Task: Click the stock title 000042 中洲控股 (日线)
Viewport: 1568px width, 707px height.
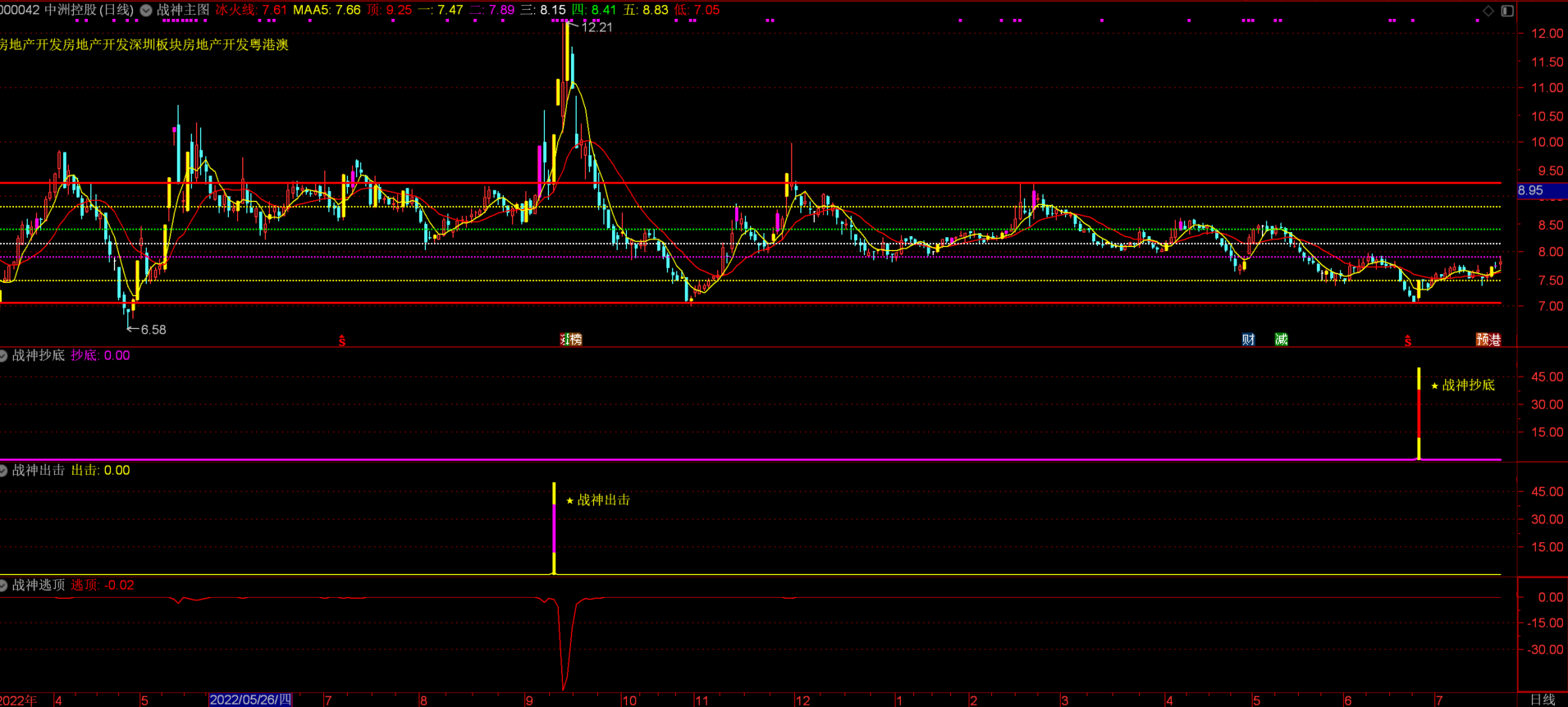Action: [67, 10]
